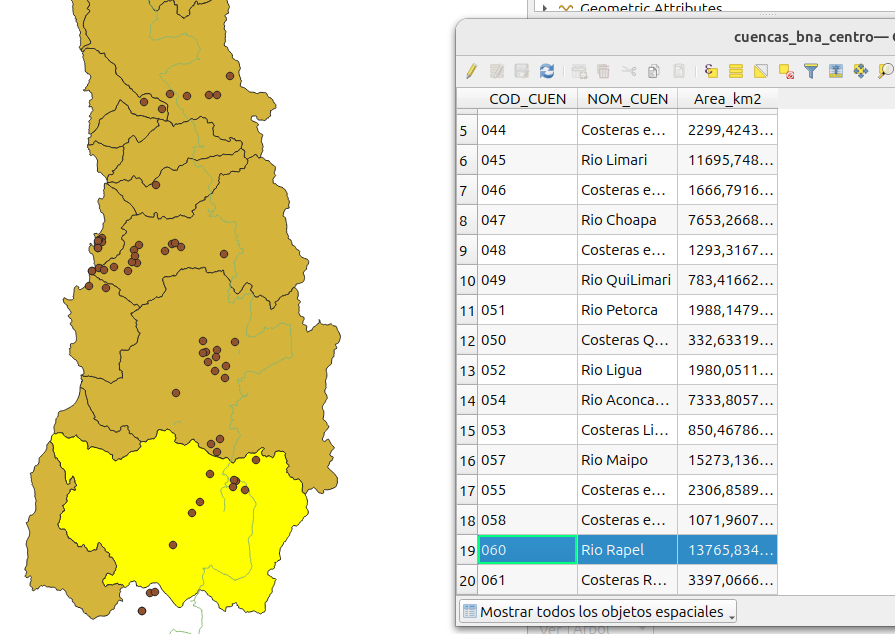Open select features by expression

click(x=711, y=71)
